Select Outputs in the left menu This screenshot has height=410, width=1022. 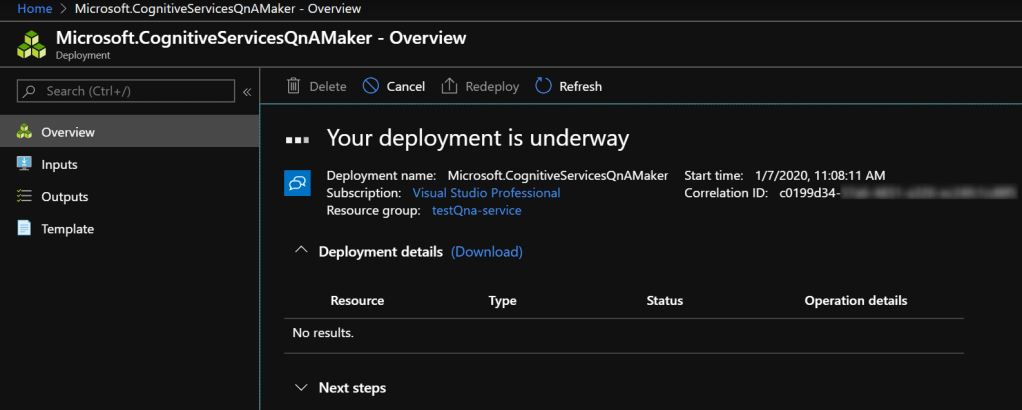pos(64,197)
